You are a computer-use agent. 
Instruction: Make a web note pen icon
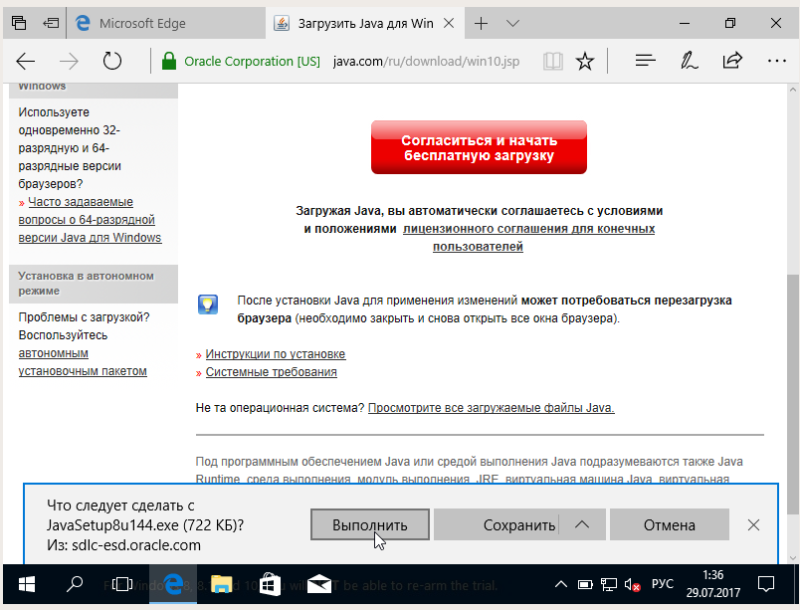point(689,61)
